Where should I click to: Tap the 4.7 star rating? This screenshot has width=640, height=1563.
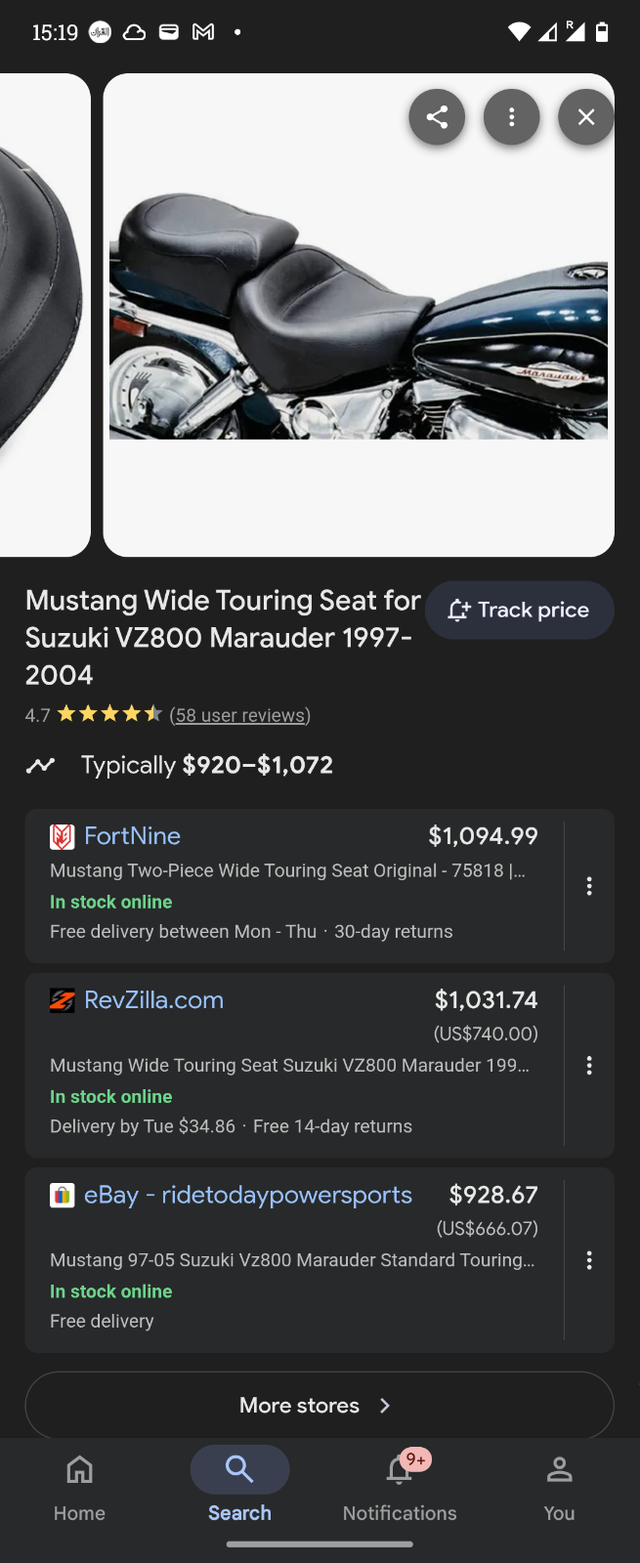pos(108,715)
